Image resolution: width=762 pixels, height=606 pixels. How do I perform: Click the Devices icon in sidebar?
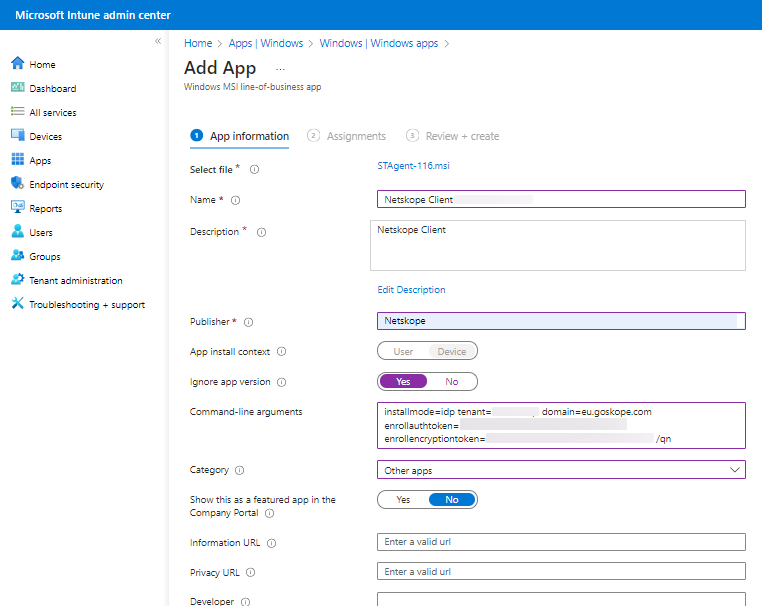pos(17,136)
